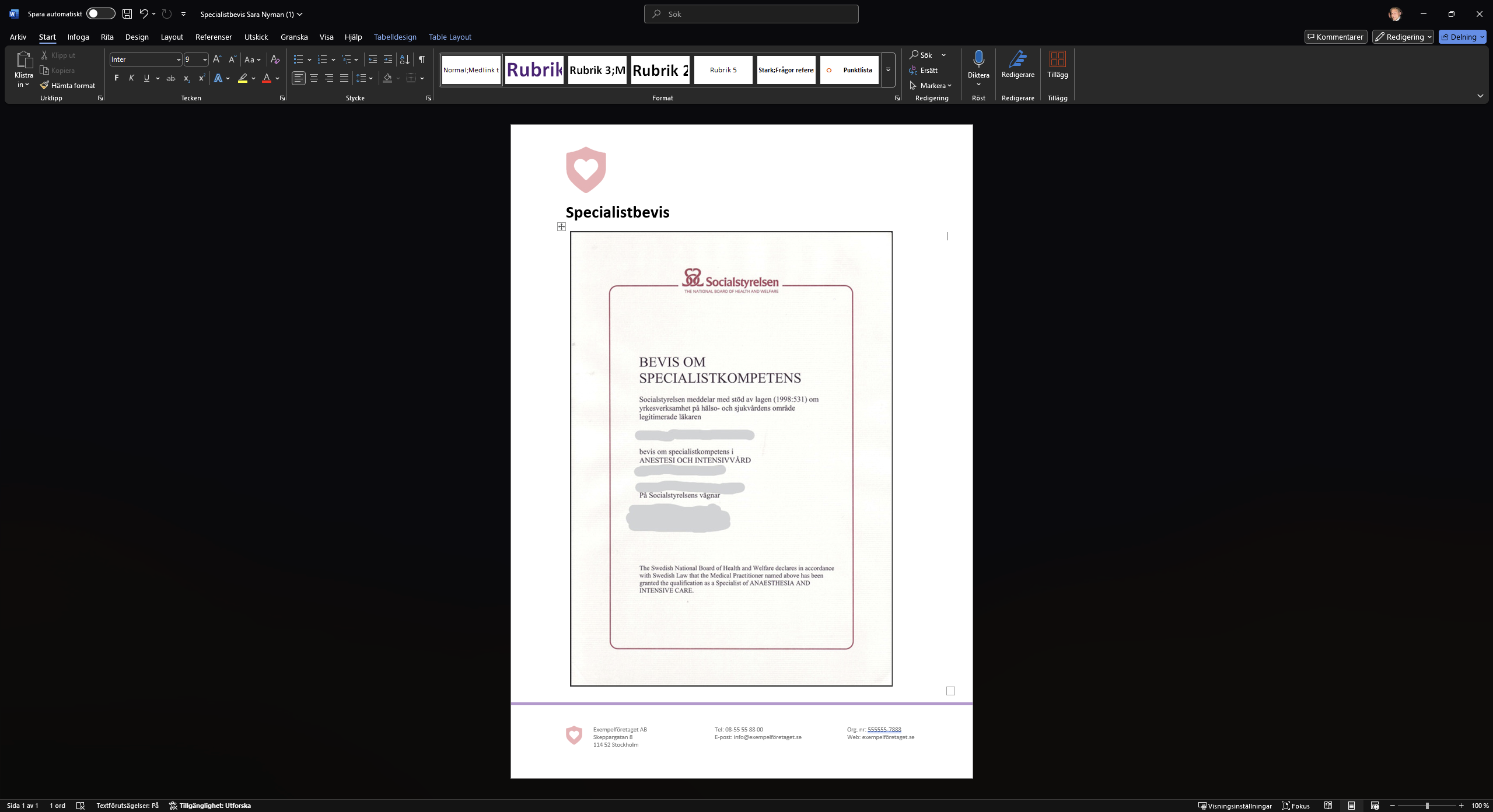Click the Diktera microphone icon
This screenshot has width=1493, height=812.
(x=978, y=60)
